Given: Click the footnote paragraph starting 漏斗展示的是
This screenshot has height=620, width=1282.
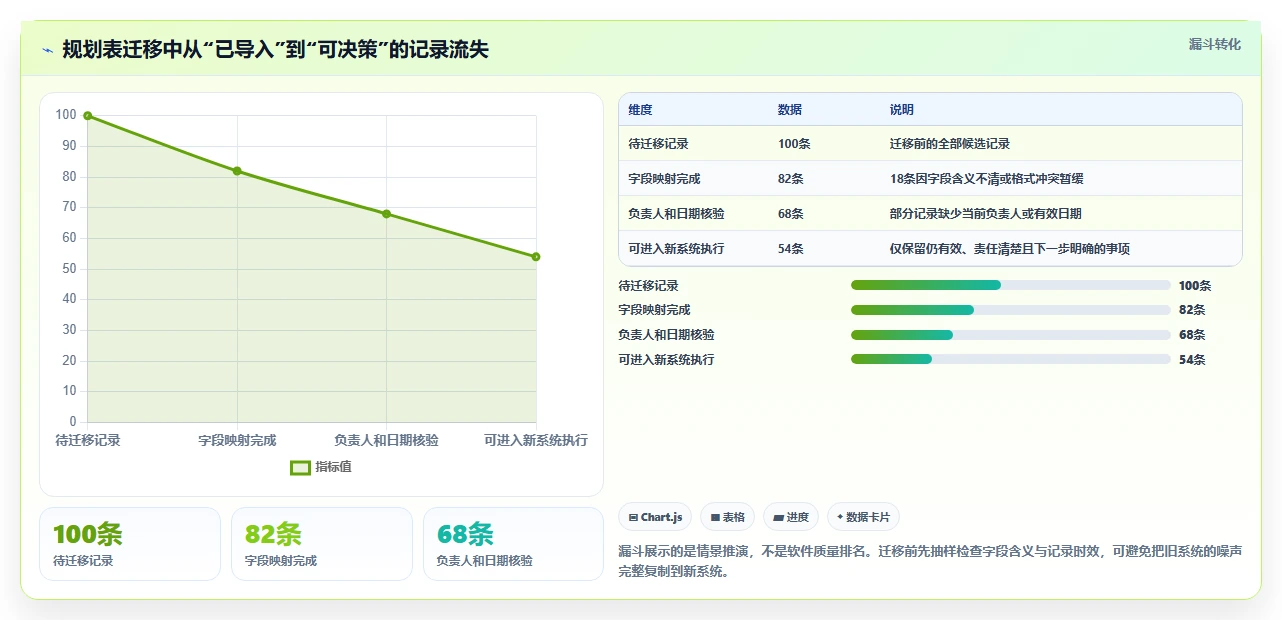Looking at the screenshot, I should coord(930,561).
